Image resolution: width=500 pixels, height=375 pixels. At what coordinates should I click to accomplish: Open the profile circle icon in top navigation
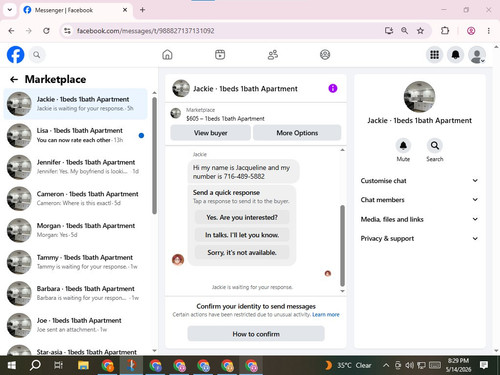325,55
